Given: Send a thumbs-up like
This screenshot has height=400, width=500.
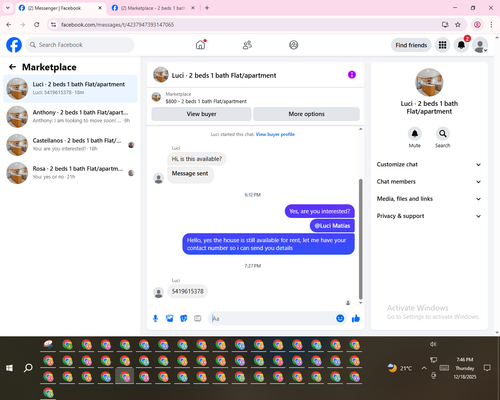Looking at the screenshot, I should 356,318.
